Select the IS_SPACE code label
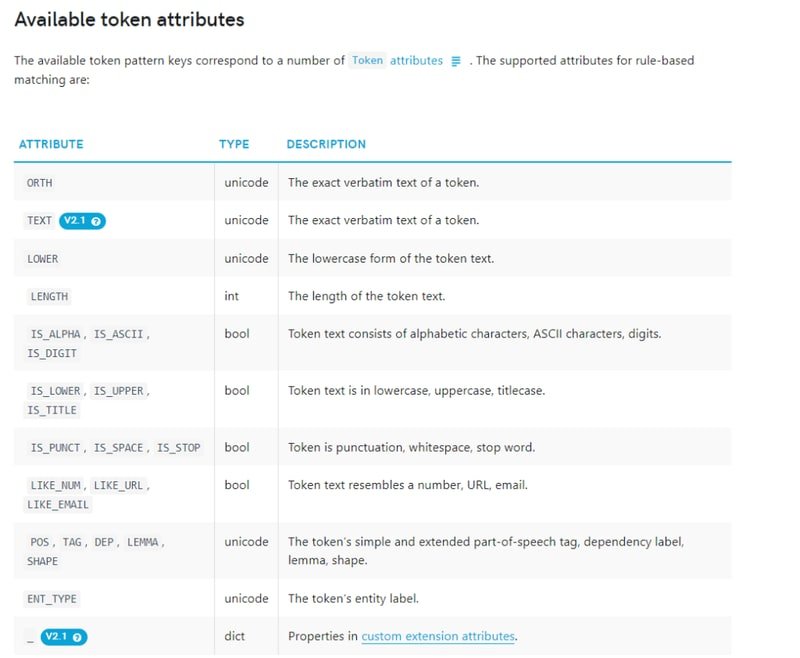Screen dimensions: 800x658 (118, 448)
